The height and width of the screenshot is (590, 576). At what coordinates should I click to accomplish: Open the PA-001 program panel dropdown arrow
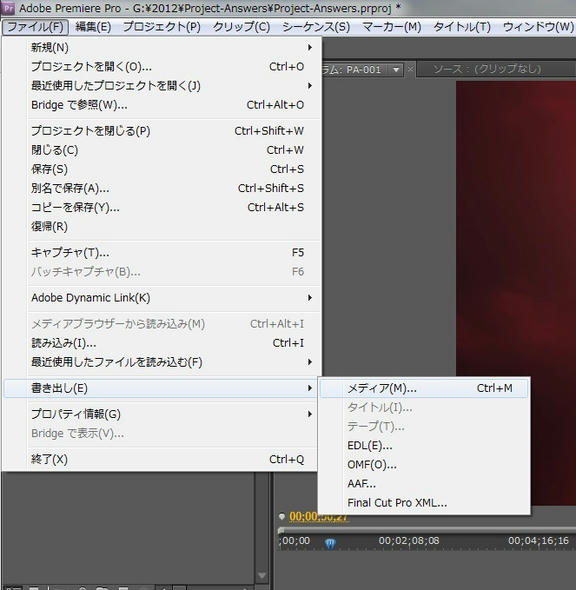(396, 70)
